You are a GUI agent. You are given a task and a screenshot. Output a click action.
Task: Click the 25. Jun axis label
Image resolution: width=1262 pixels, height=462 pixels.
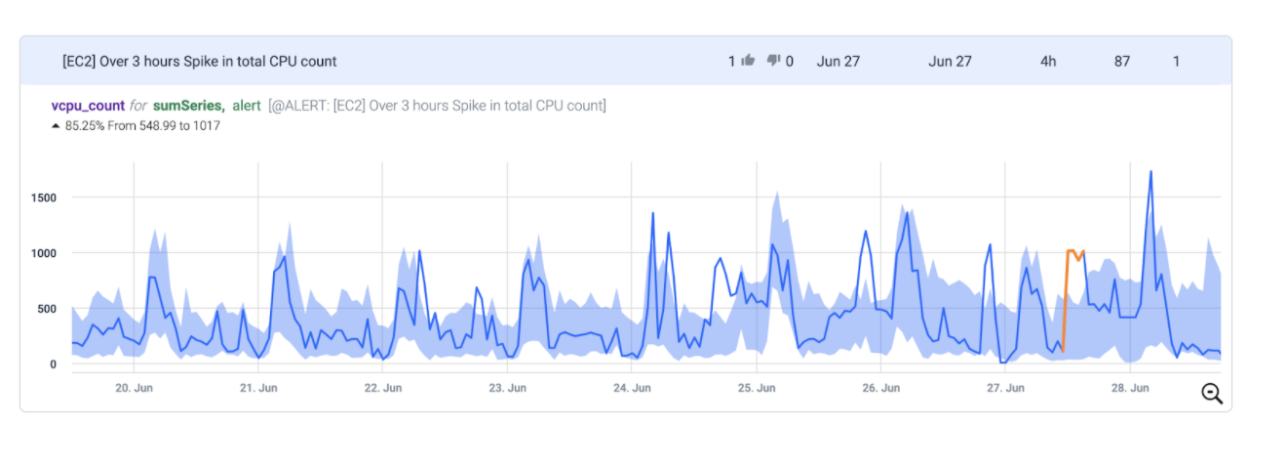click(x=756, y=387)
